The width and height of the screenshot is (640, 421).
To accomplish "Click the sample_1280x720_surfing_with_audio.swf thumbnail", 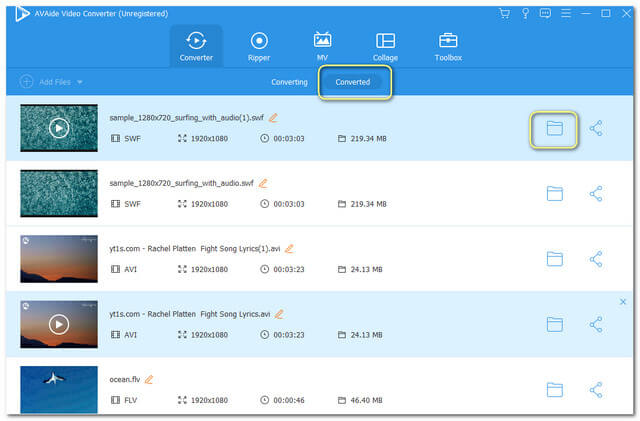I will tap(59, 194).
